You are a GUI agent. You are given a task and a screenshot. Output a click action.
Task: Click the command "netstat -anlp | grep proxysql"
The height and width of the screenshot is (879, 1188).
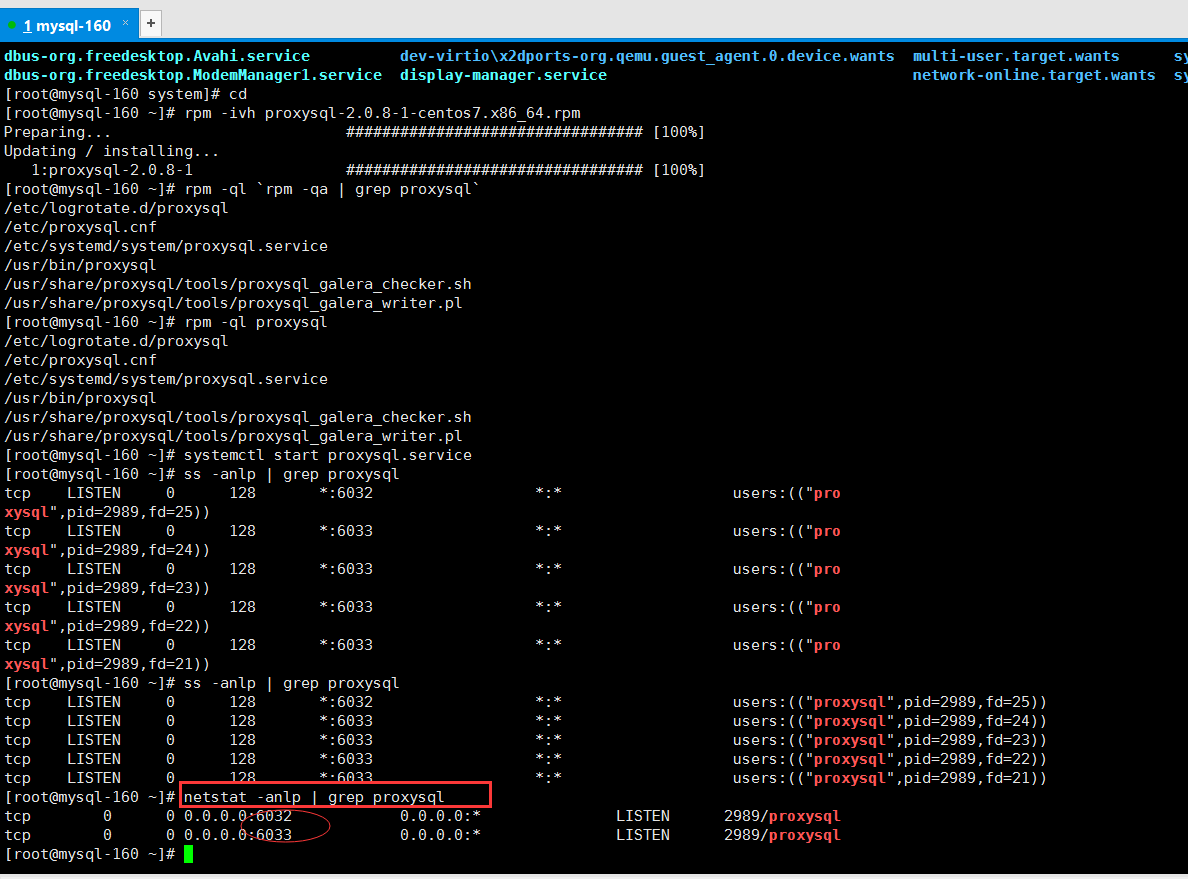(x=314, y=797)
